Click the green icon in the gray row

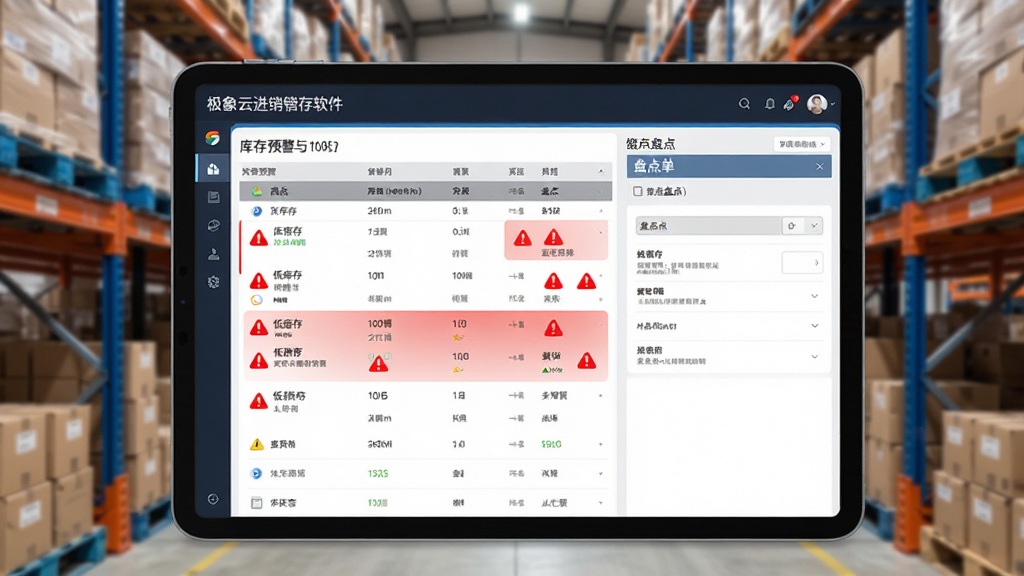(257, 191)
